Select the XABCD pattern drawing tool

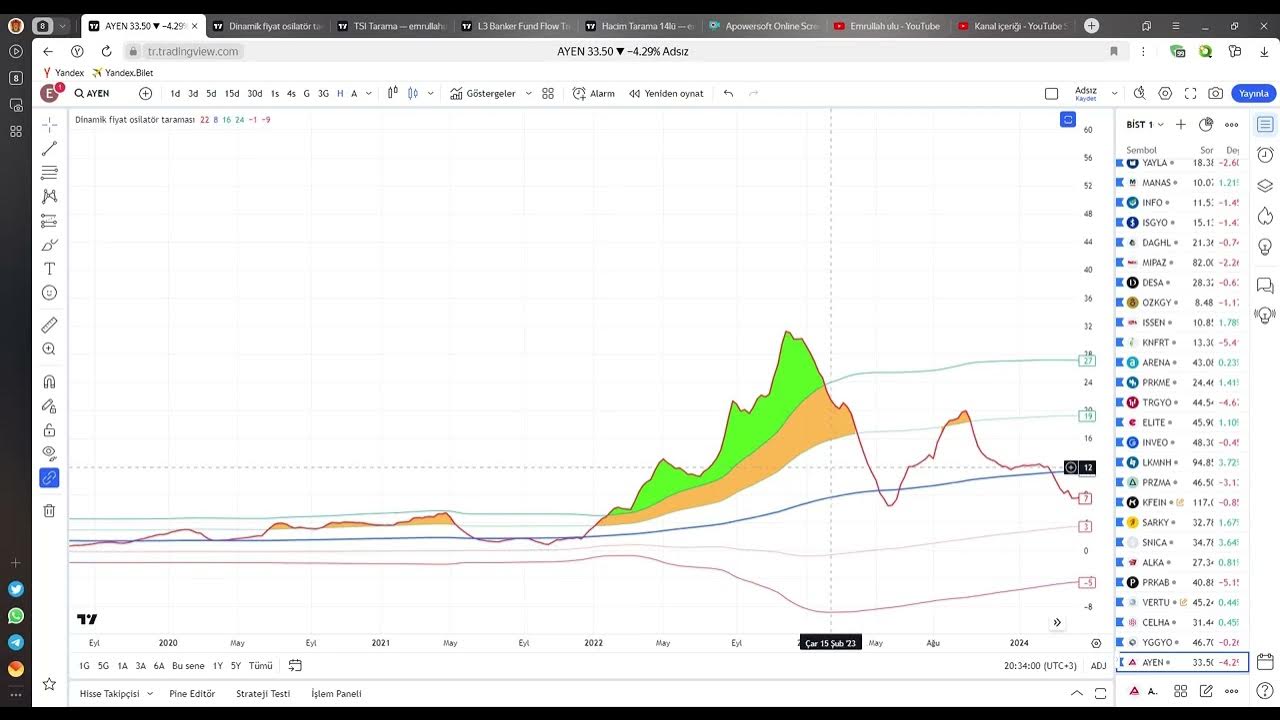pyautogui.click(x=49, y=197)
